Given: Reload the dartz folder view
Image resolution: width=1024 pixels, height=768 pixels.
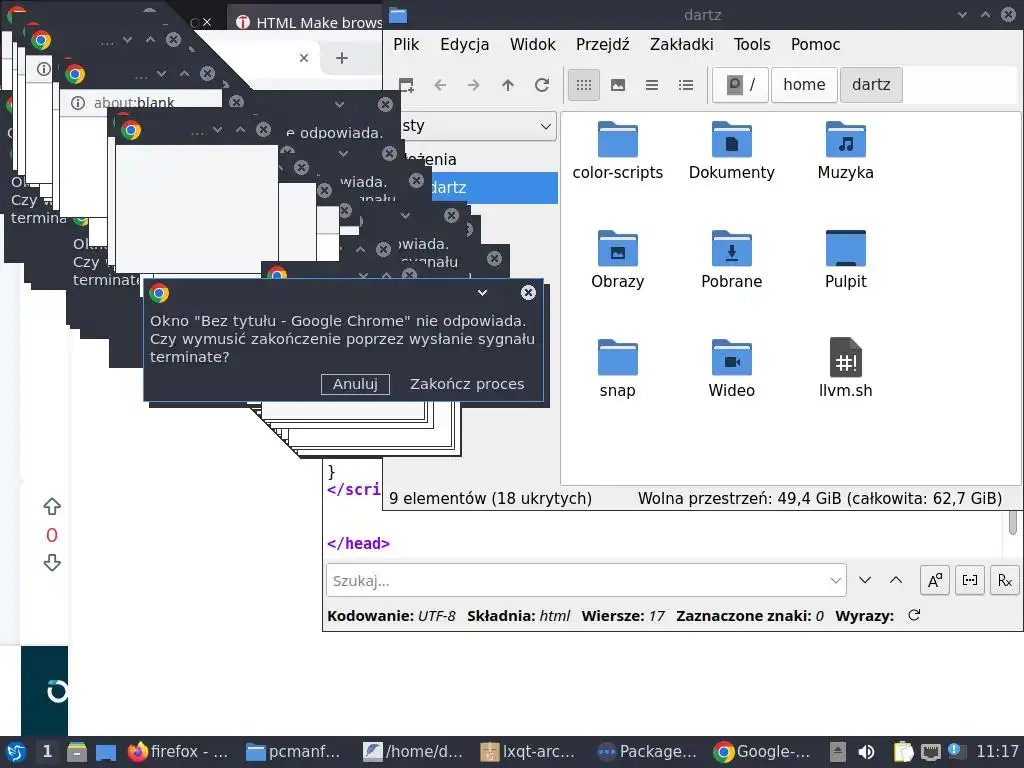Looking at the screenshot, I should pyautogui.click(x=542, y=85).
